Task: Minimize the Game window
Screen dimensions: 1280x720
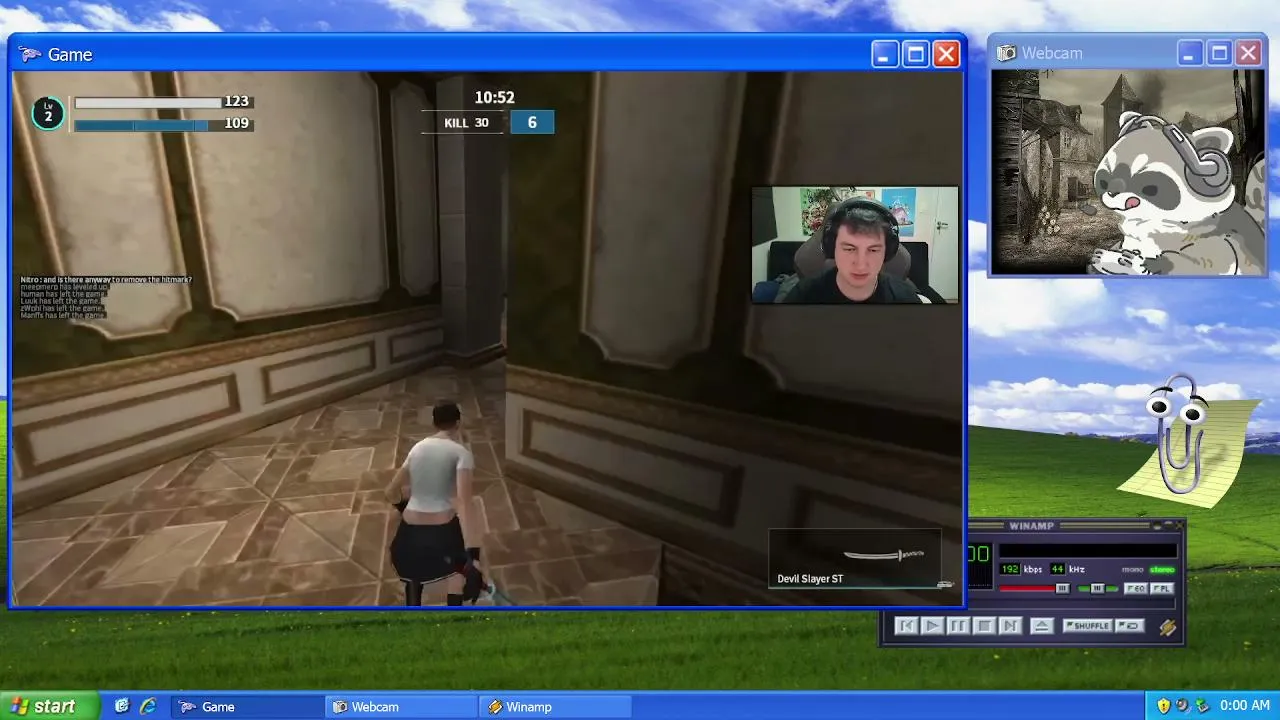Action: tap(884, 54)
